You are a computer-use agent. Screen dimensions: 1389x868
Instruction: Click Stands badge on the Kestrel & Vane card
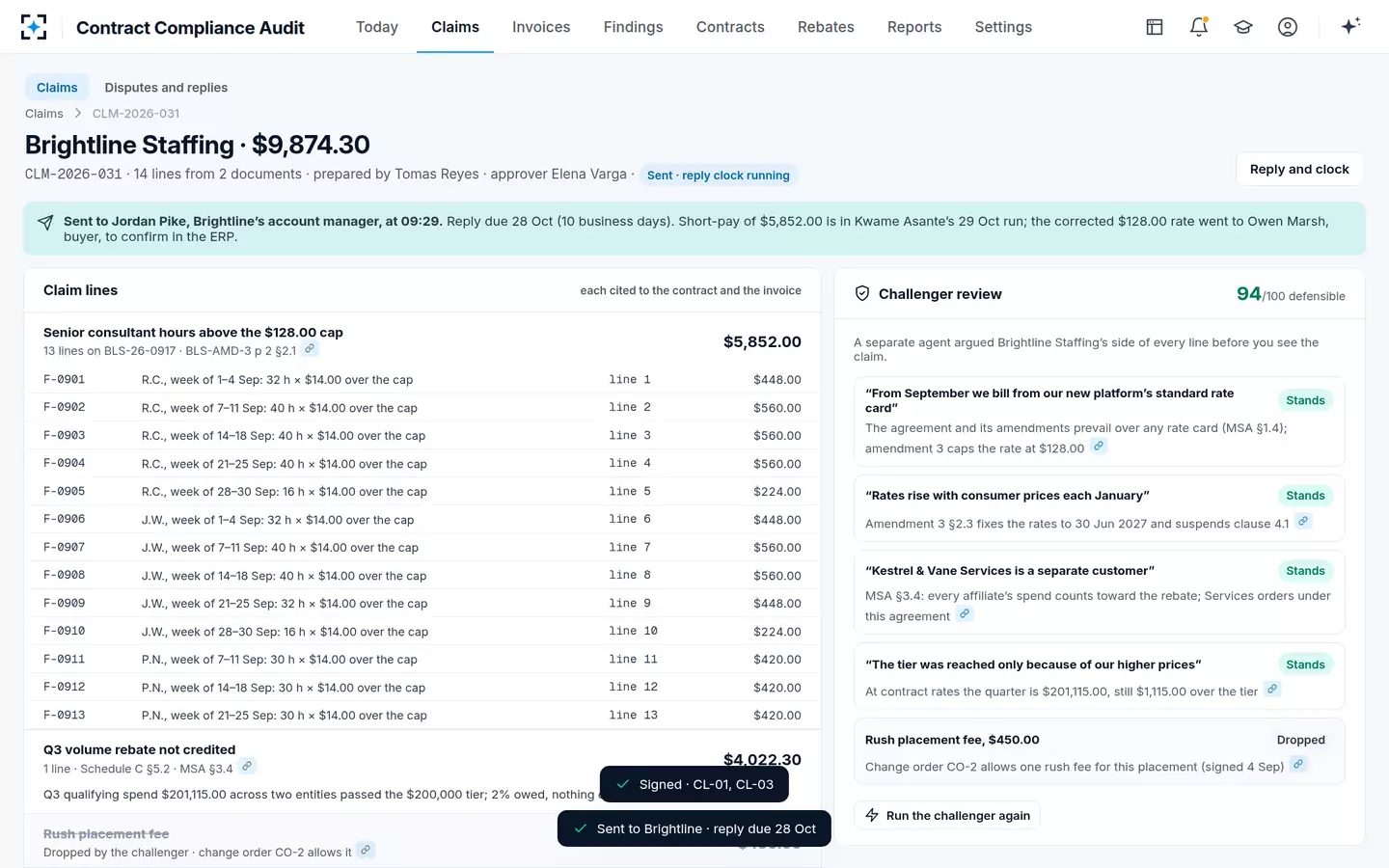point(1305,571)
